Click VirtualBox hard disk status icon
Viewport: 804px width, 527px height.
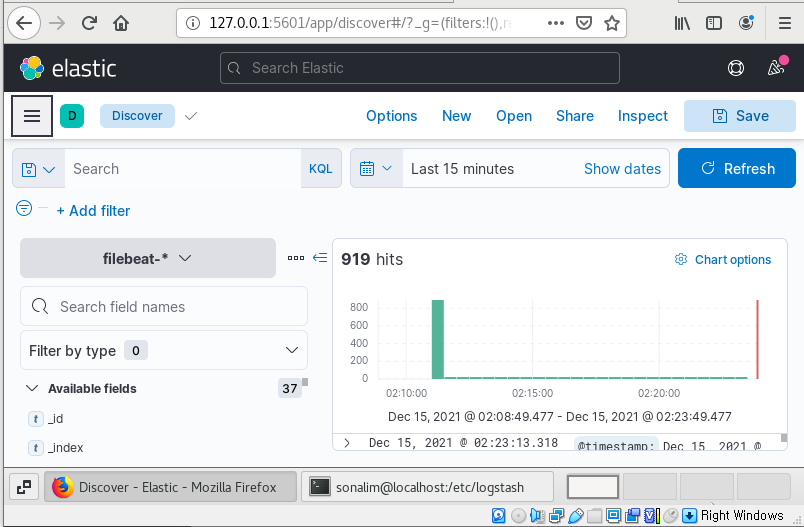pyautogui.click(x=498, y=515)
